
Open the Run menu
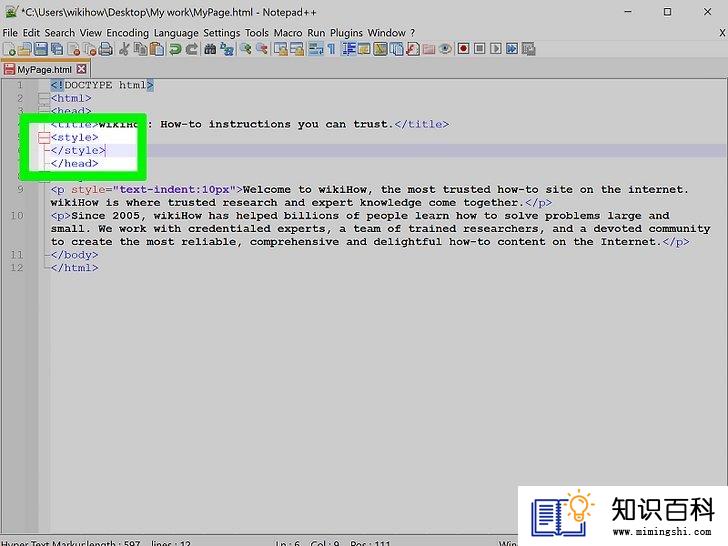click(x=316, y=33)
